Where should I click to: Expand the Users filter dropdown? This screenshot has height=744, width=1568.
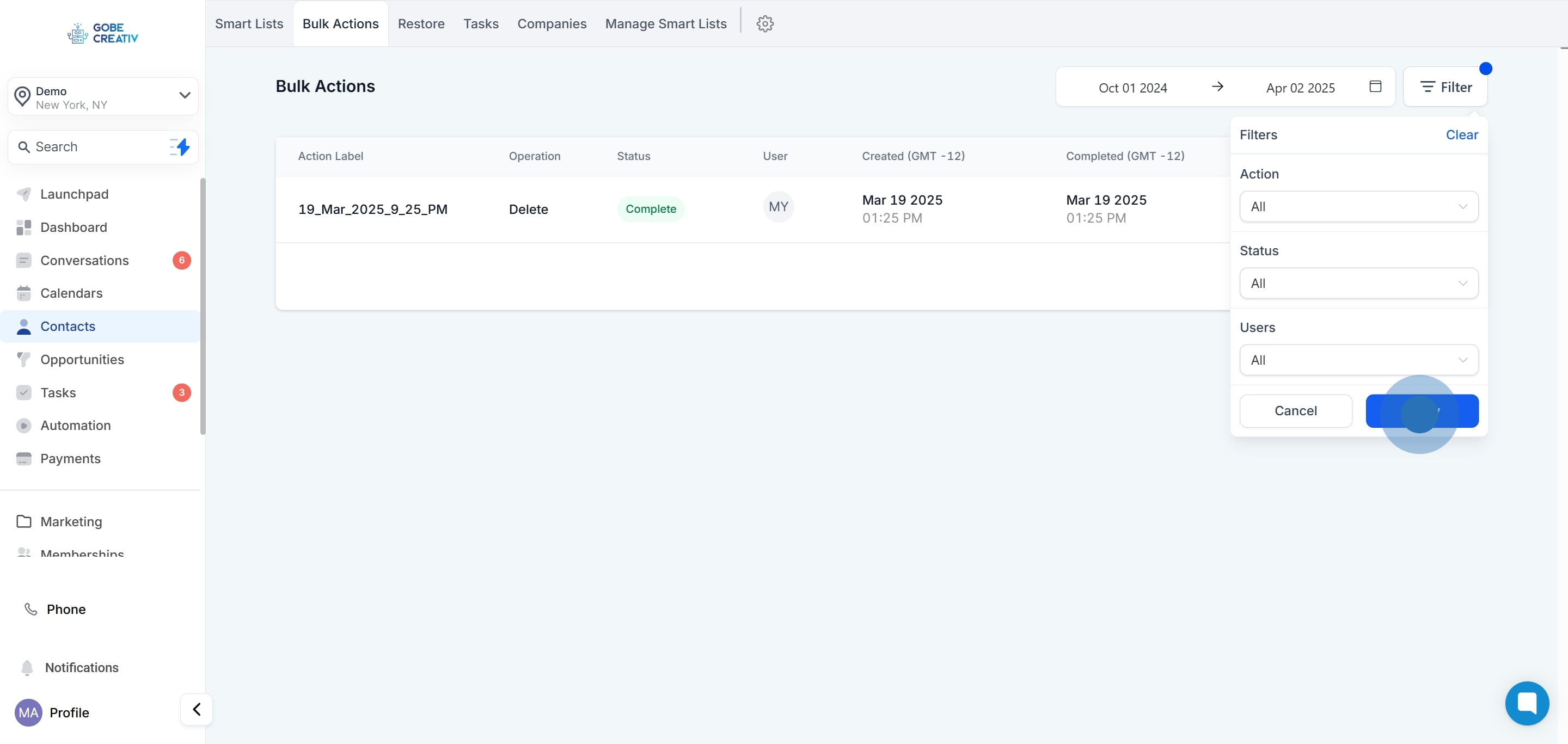[1358, 360]
